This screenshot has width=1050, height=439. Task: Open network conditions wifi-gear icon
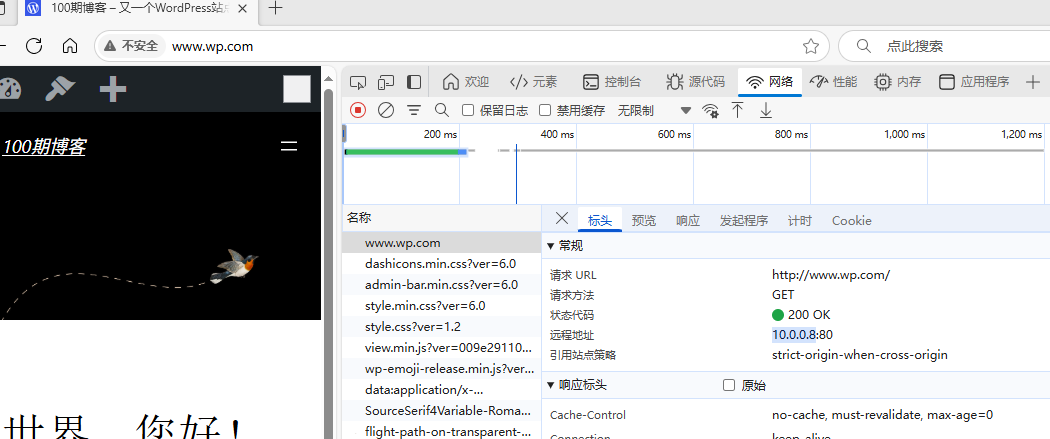[710, 110]
